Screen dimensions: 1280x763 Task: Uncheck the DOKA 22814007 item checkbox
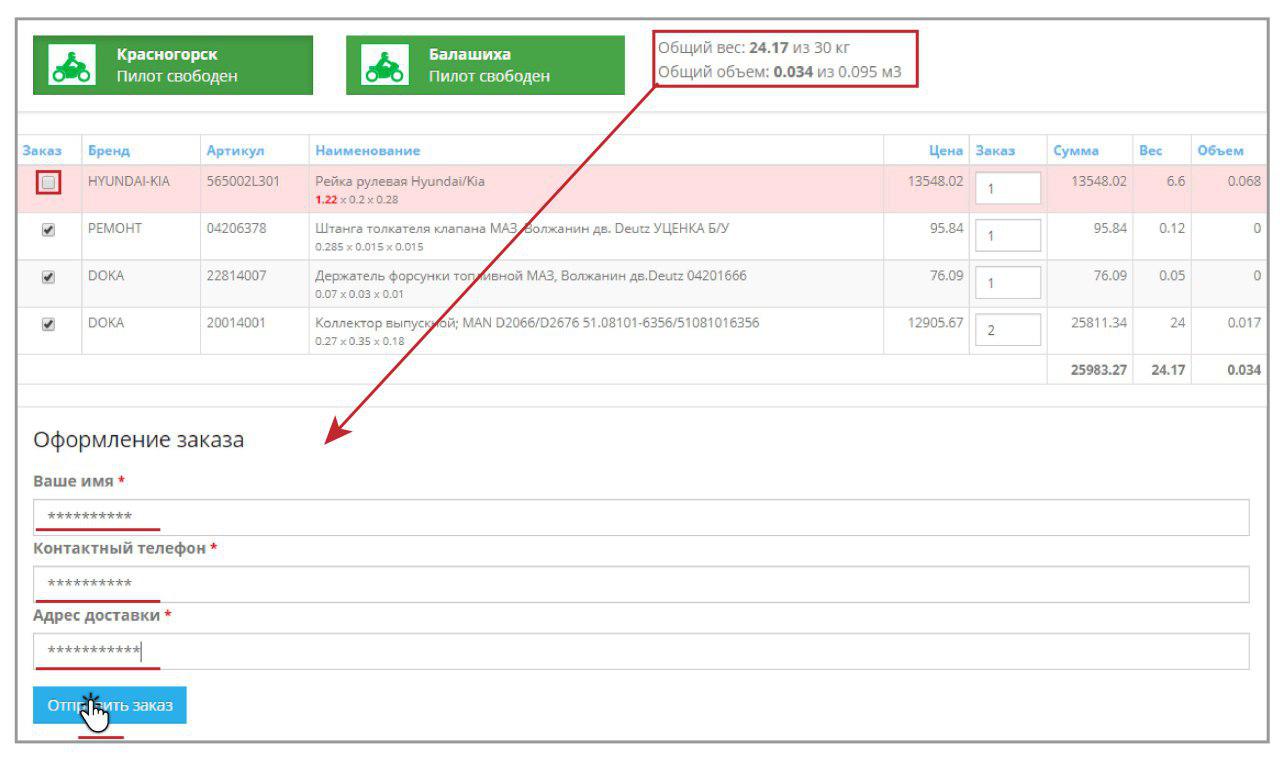[48, 277]
